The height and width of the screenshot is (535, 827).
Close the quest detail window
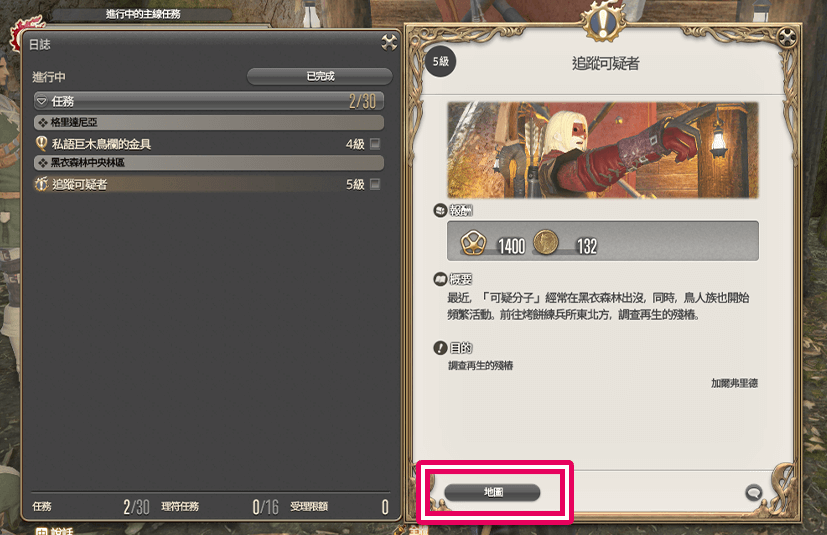point(786,37)
